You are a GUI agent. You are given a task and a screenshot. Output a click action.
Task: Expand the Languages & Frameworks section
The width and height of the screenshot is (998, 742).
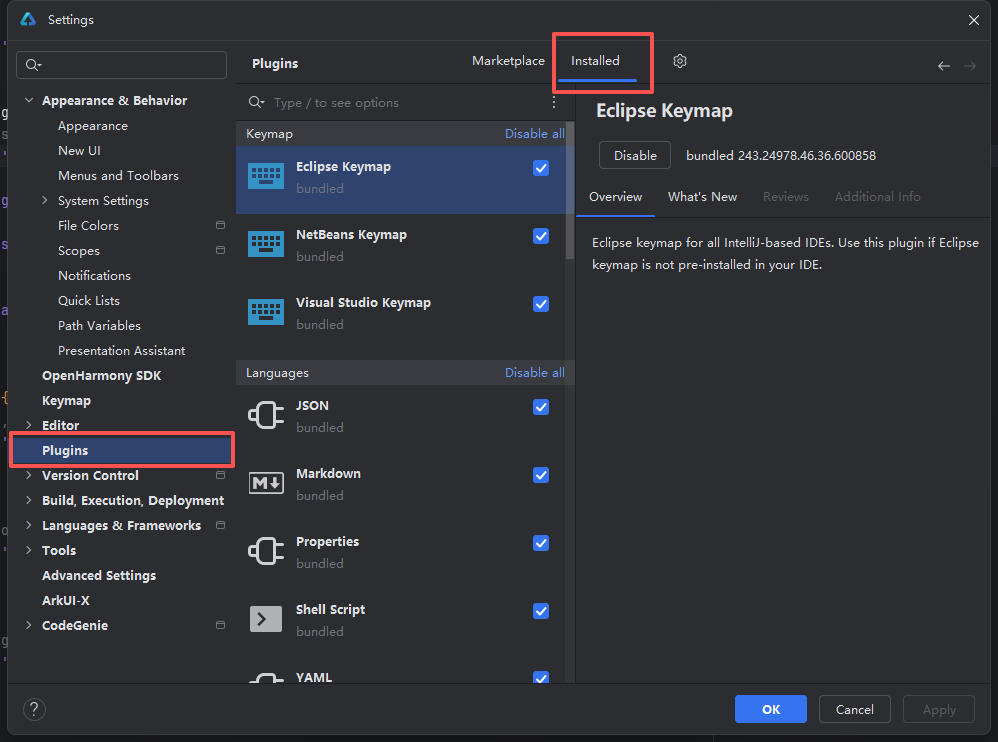29,525
